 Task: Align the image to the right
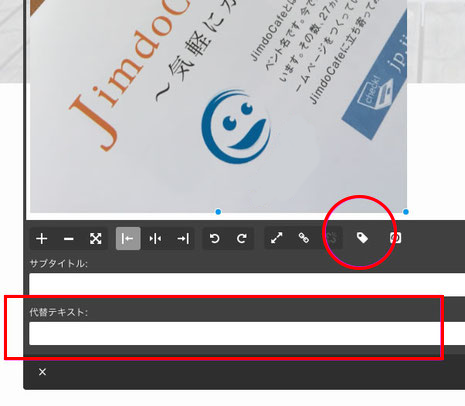pos(183,239)
